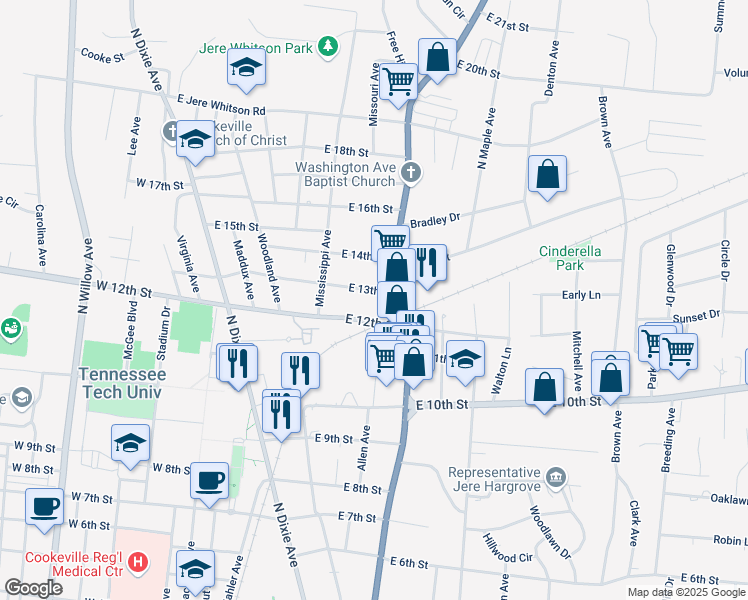Image resolution: width=748 pixels, height=600 pixels.
Task: Click the graduation cap marker near W 9th St
Action: (130, 447)
